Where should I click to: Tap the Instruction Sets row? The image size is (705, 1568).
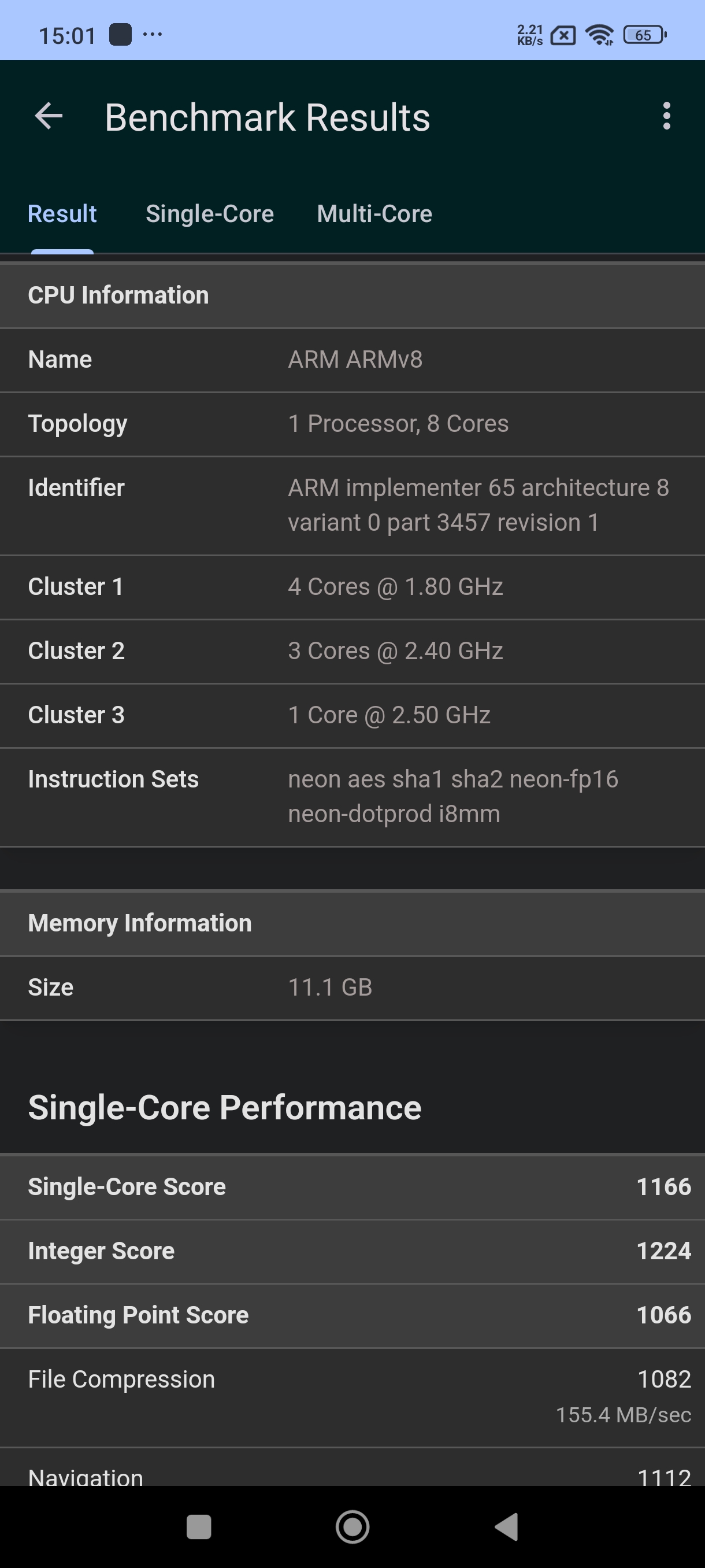point(352,796)
